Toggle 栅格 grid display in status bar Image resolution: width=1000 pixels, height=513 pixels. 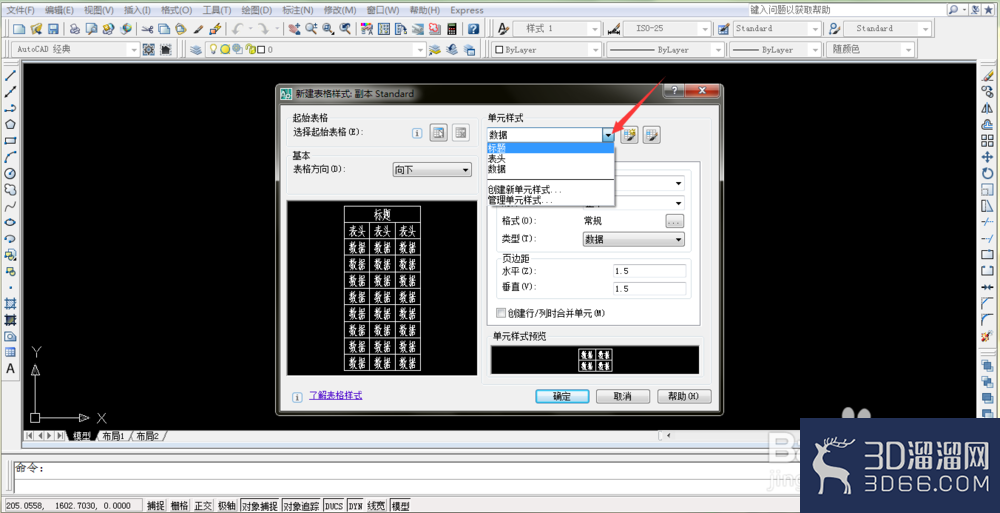tap(179, 506)
